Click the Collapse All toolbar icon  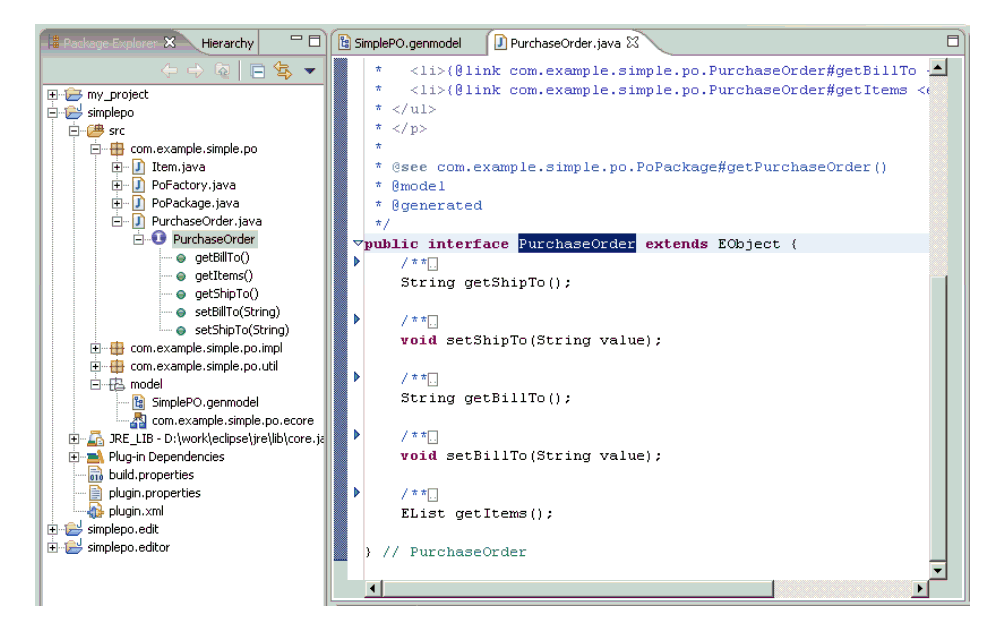click(257, 71)
